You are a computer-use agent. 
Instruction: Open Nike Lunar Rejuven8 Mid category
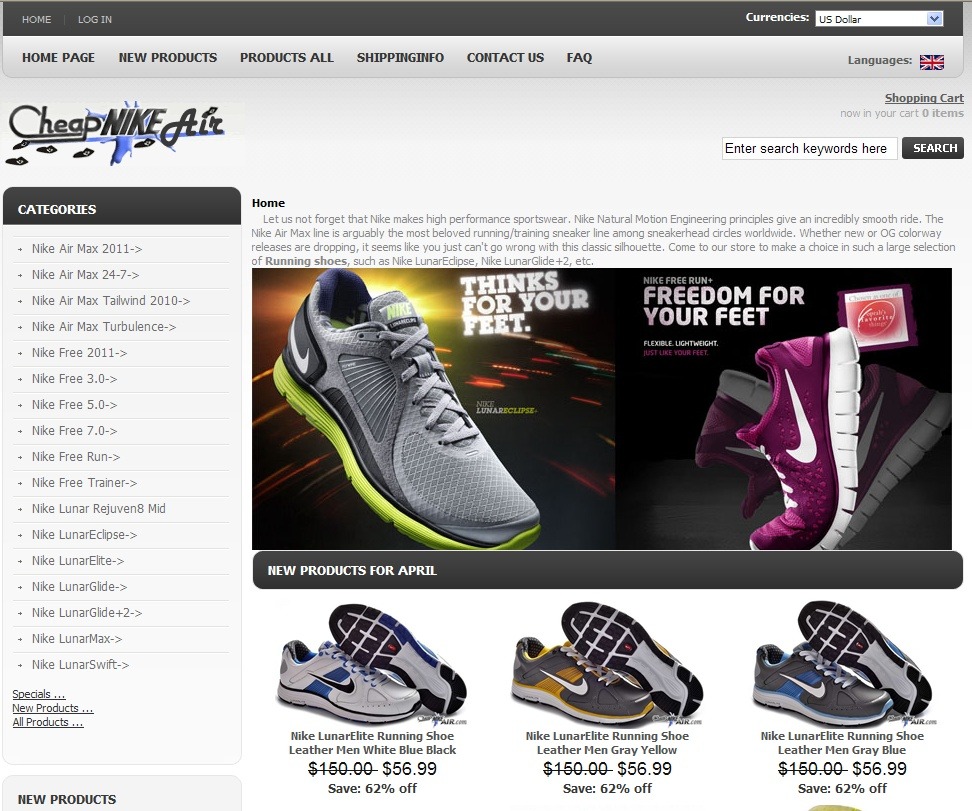[99, 509]
